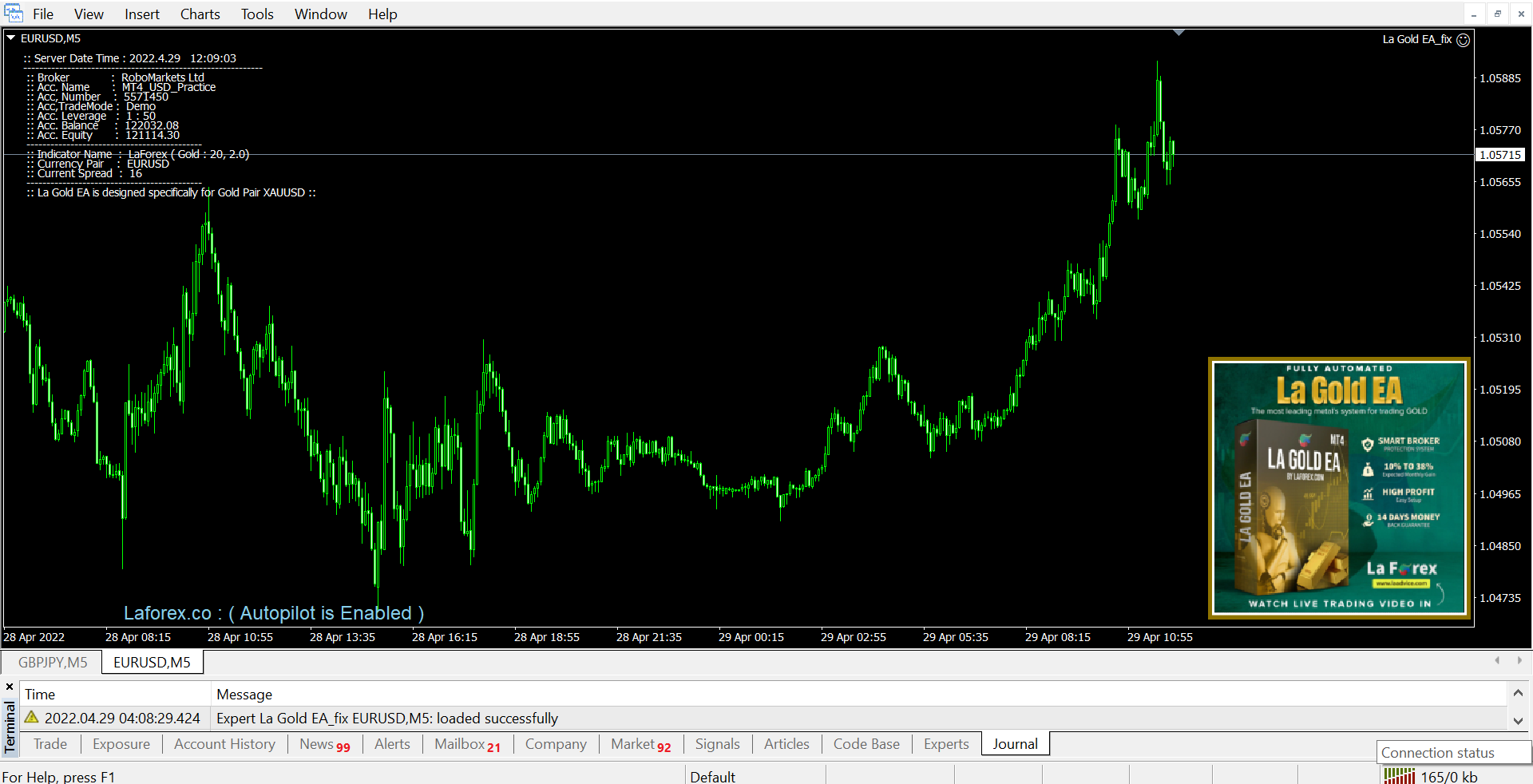Click the connection status bars icon

(1400, 776)
